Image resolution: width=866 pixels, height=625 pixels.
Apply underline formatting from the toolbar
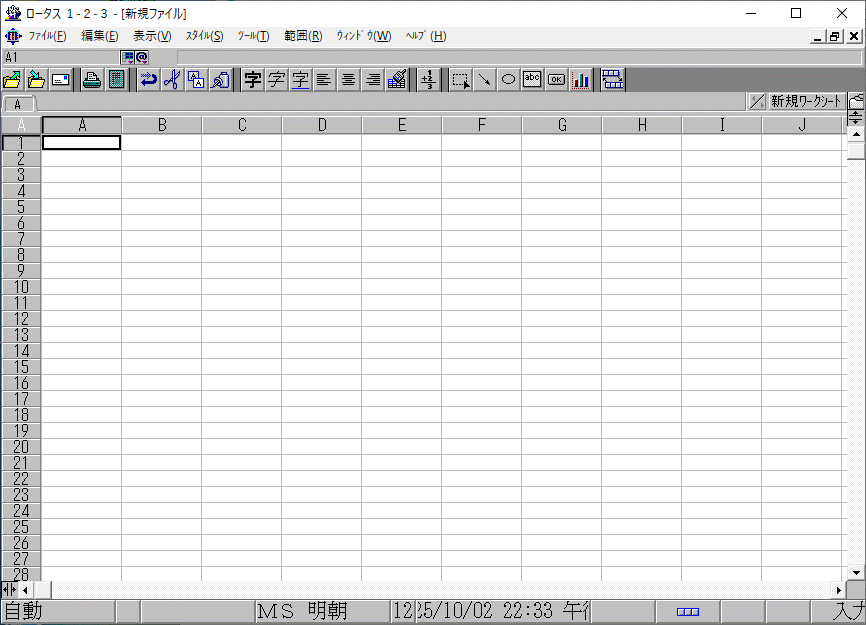(x=300, y=80)
